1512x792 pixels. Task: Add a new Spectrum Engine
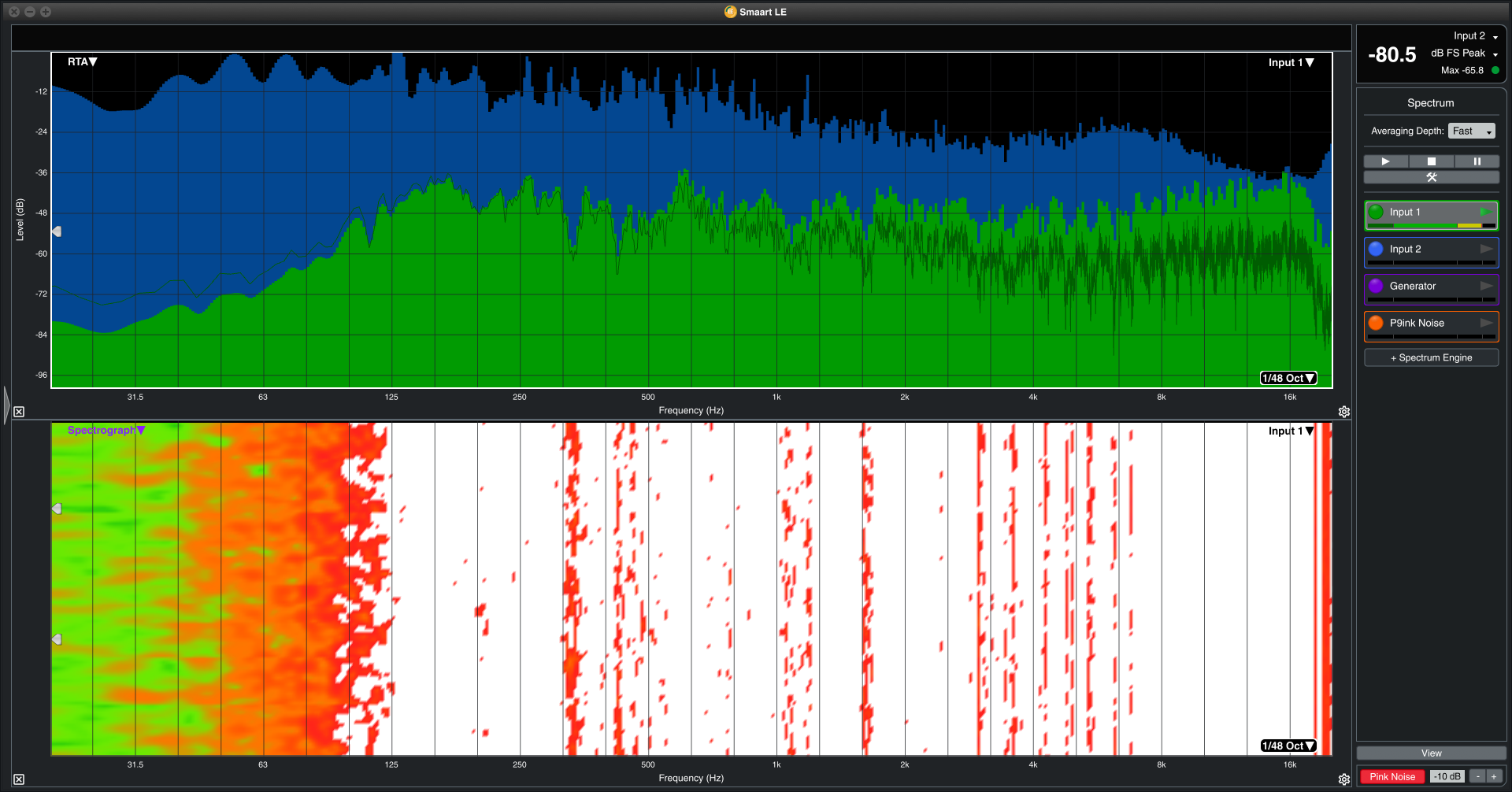[x=1432, y=357]
